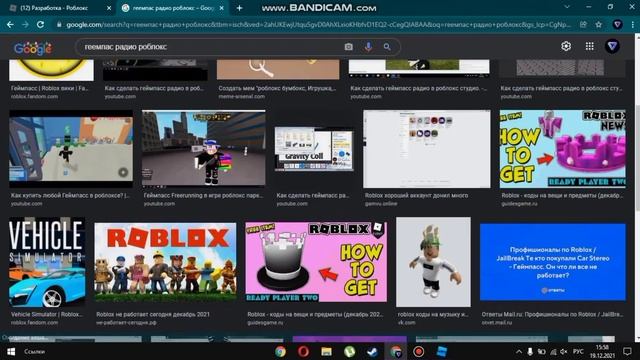This screenshot has width=640, height=360.
Task: Open the red ROBLOX logo characters thumbnail
Action: pos(165,262)
